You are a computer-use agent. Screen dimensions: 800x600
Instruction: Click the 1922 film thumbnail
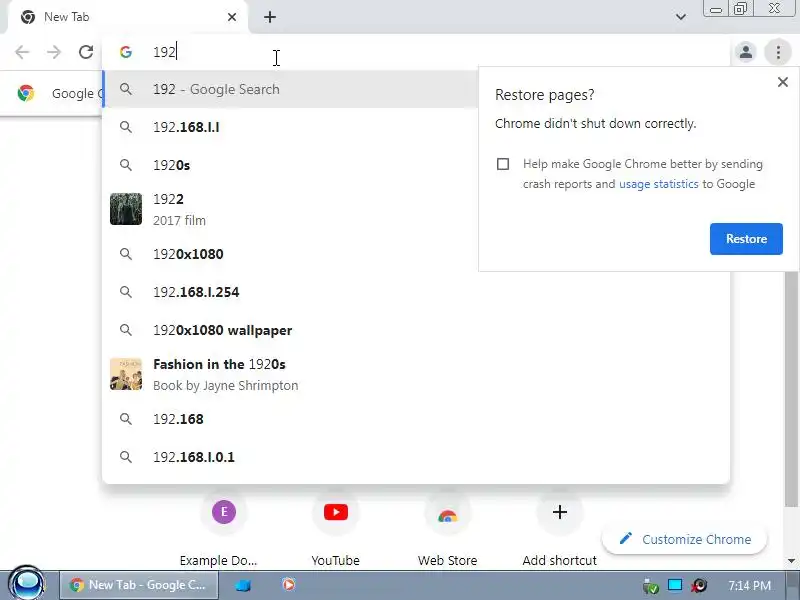(x=126, y=209)
